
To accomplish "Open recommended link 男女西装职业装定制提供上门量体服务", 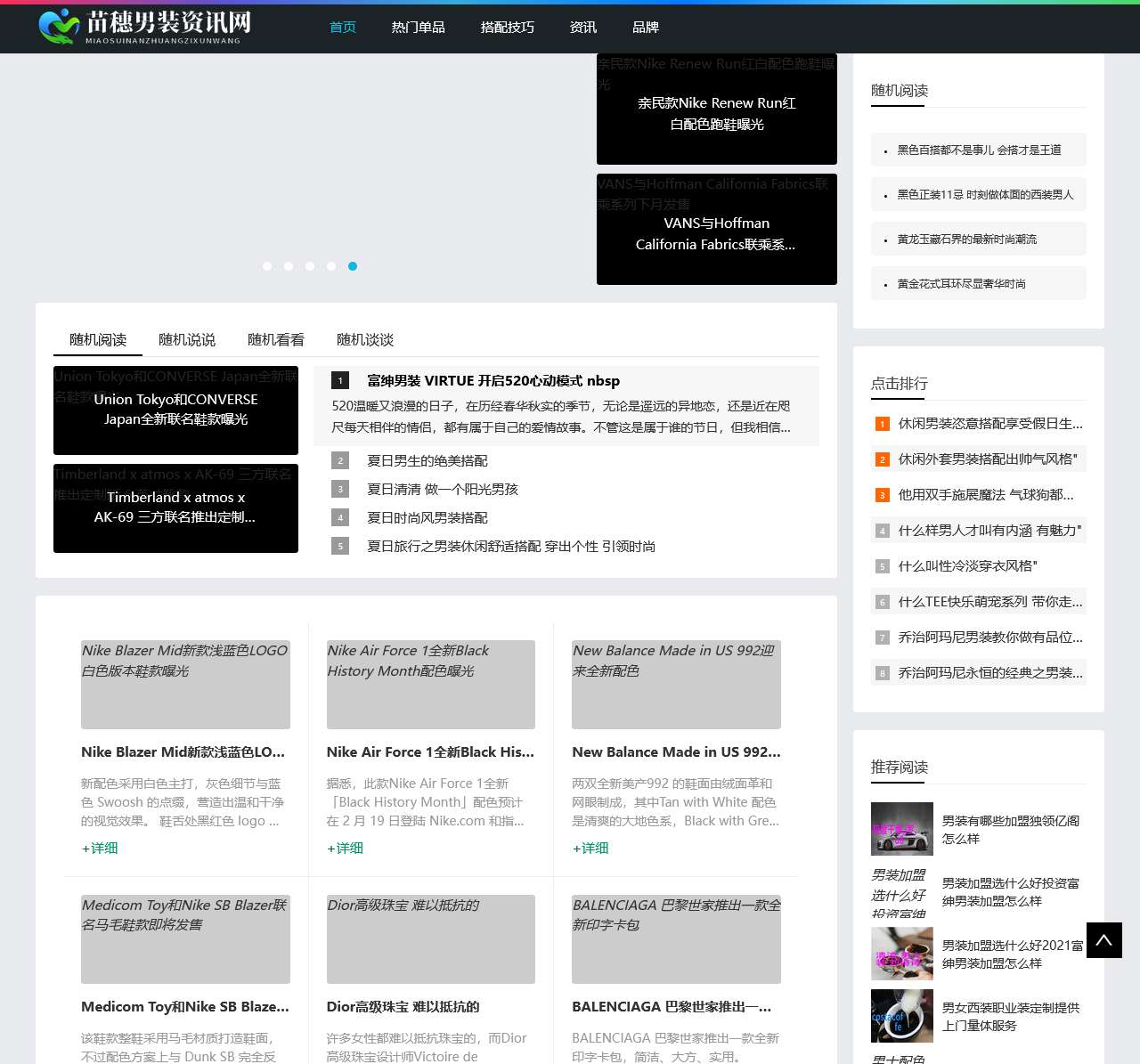I will pos(1011,1016).
